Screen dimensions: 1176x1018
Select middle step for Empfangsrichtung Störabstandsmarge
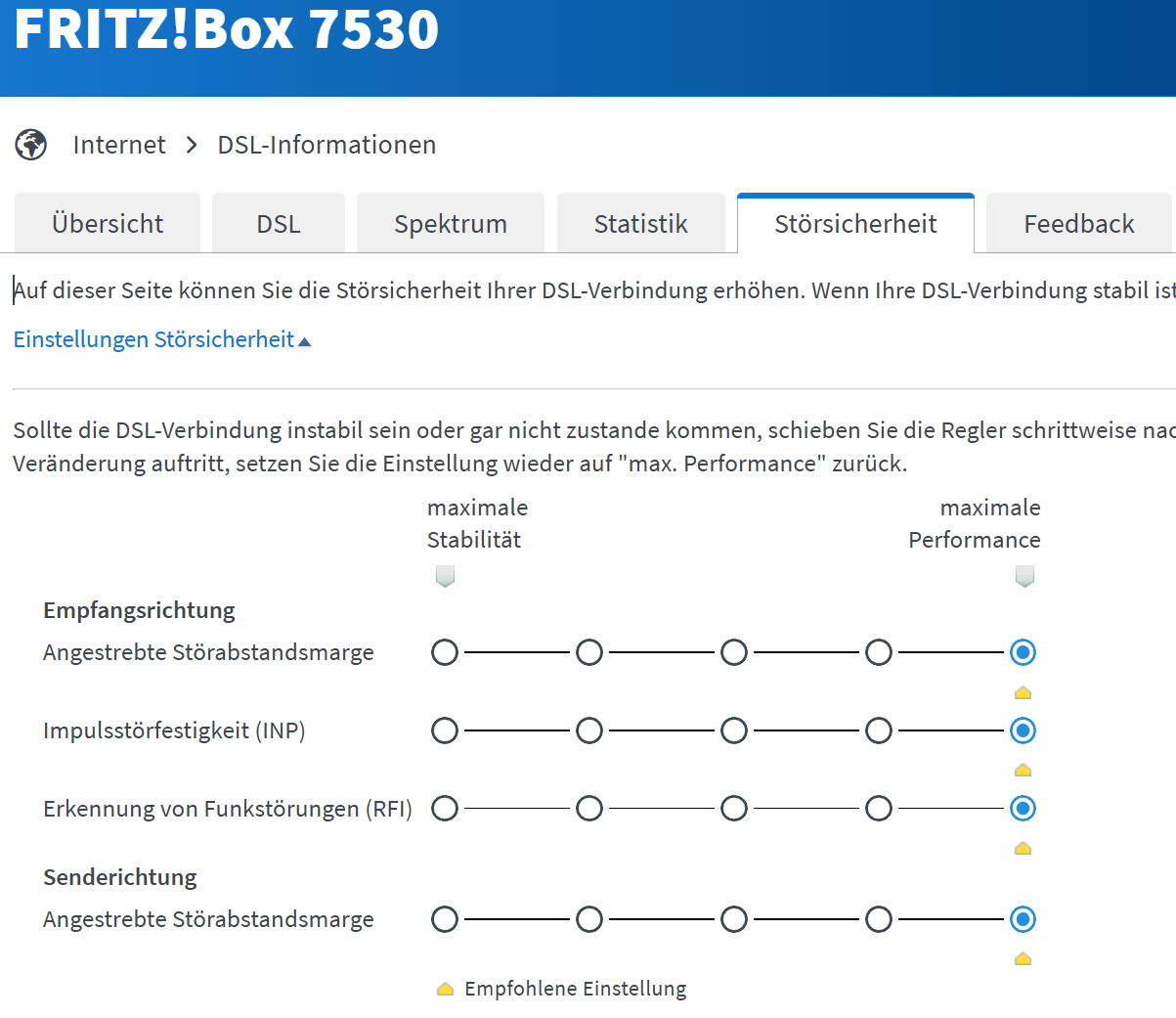[x=734, y=652]
